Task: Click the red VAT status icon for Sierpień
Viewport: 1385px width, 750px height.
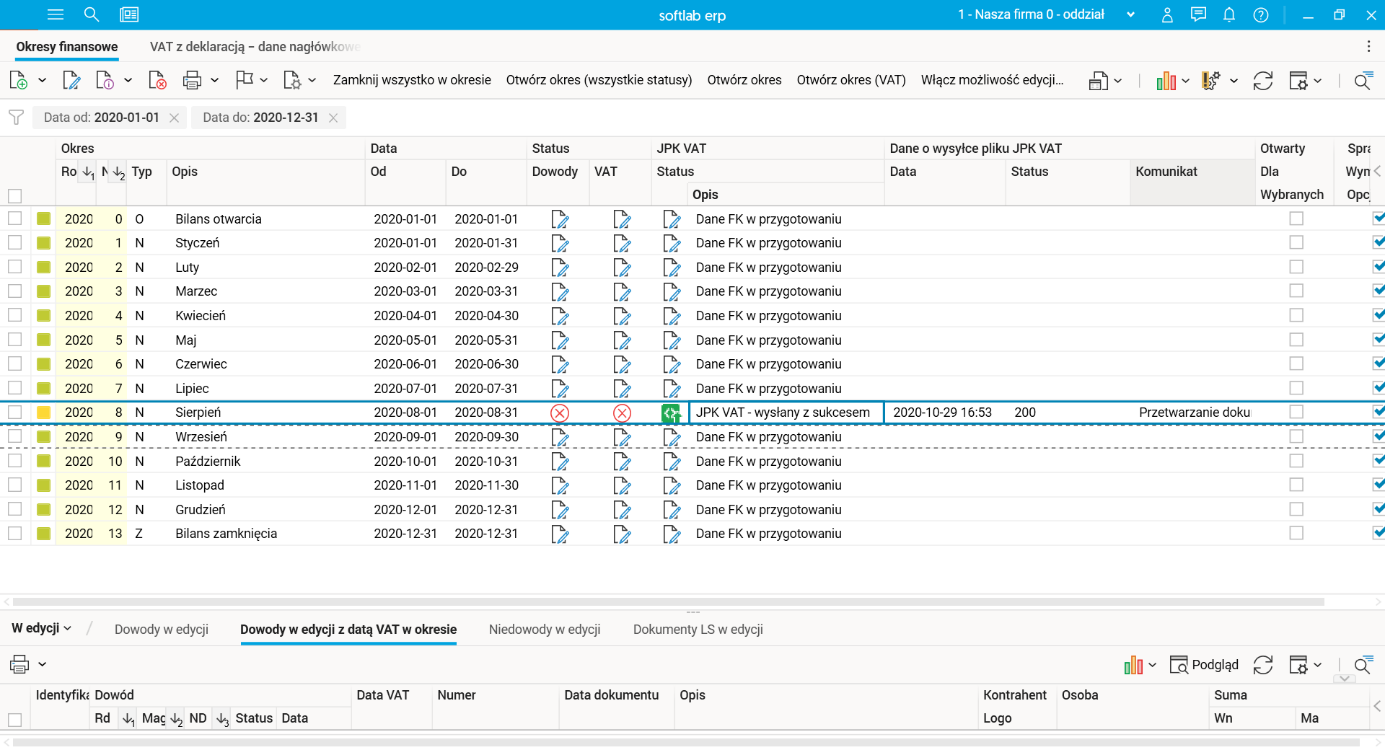Action: coord(622,413)
